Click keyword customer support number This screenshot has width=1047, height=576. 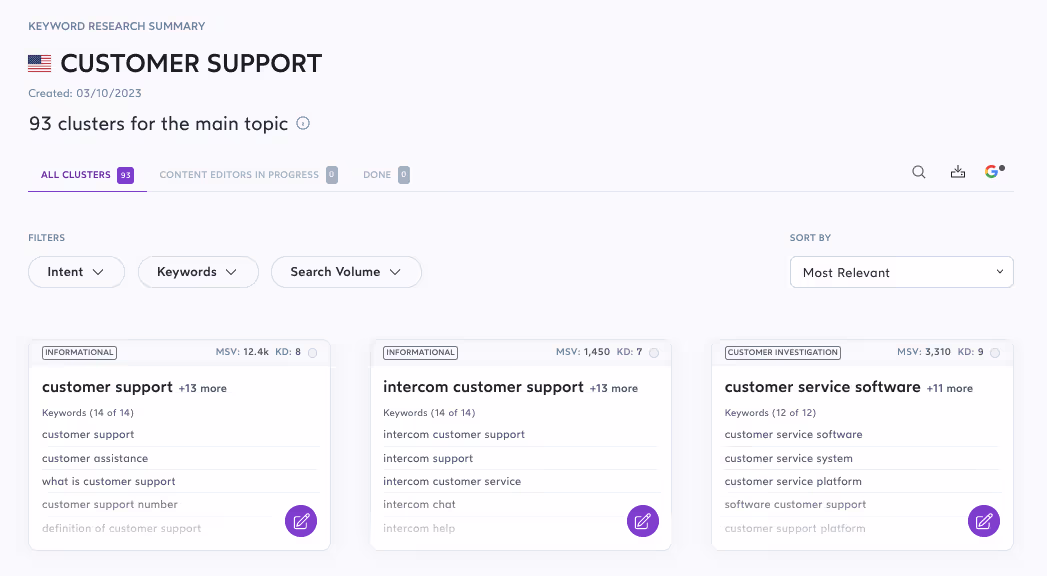110,505
